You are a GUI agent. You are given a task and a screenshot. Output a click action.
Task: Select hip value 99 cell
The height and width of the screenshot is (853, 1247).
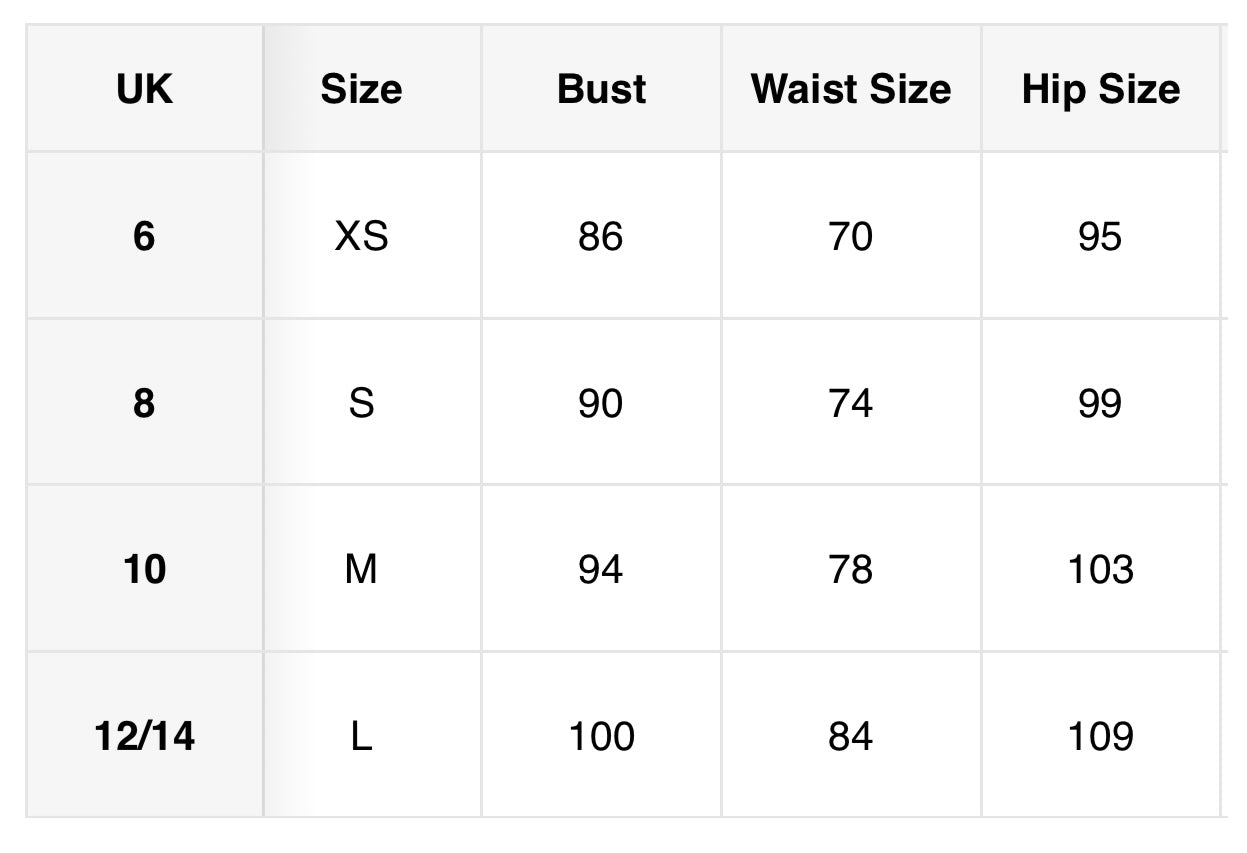[x=1100, y=403]
